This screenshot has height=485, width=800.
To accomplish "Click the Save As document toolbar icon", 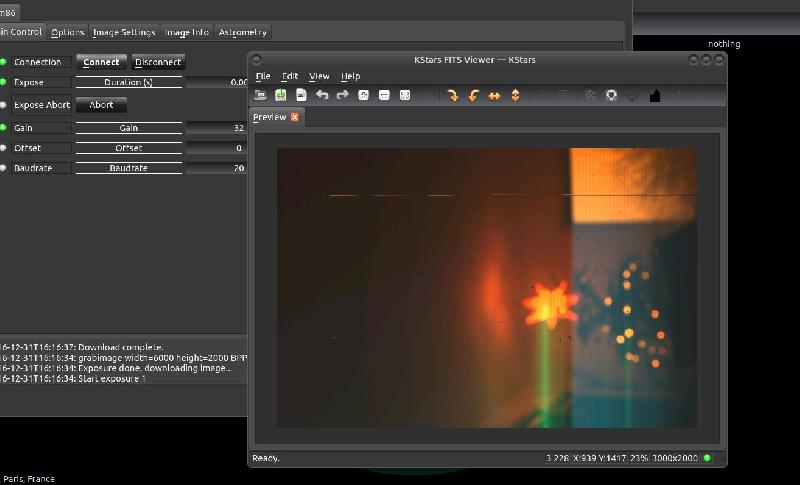I will (x=301, y=95).
